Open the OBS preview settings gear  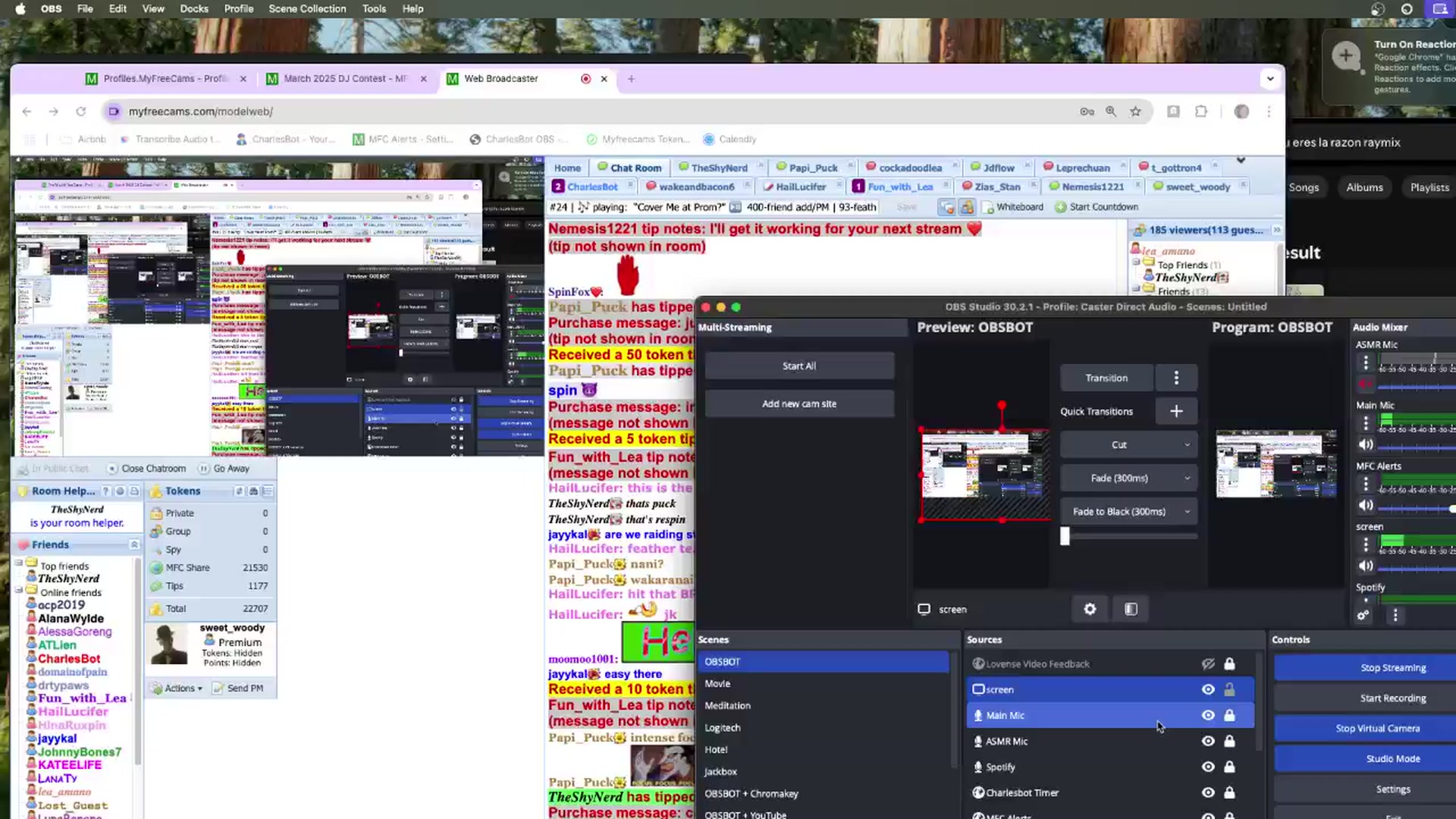pyautogui.click(x=1090, y=609)
